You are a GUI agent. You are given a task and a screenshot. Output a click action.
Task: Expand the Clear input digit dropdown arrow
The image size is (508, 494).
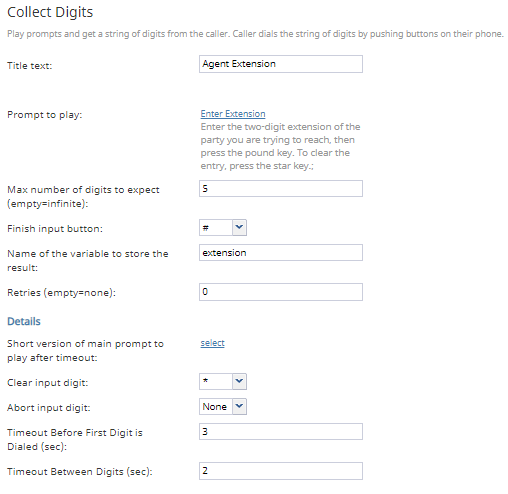click(x=239, y=381)
